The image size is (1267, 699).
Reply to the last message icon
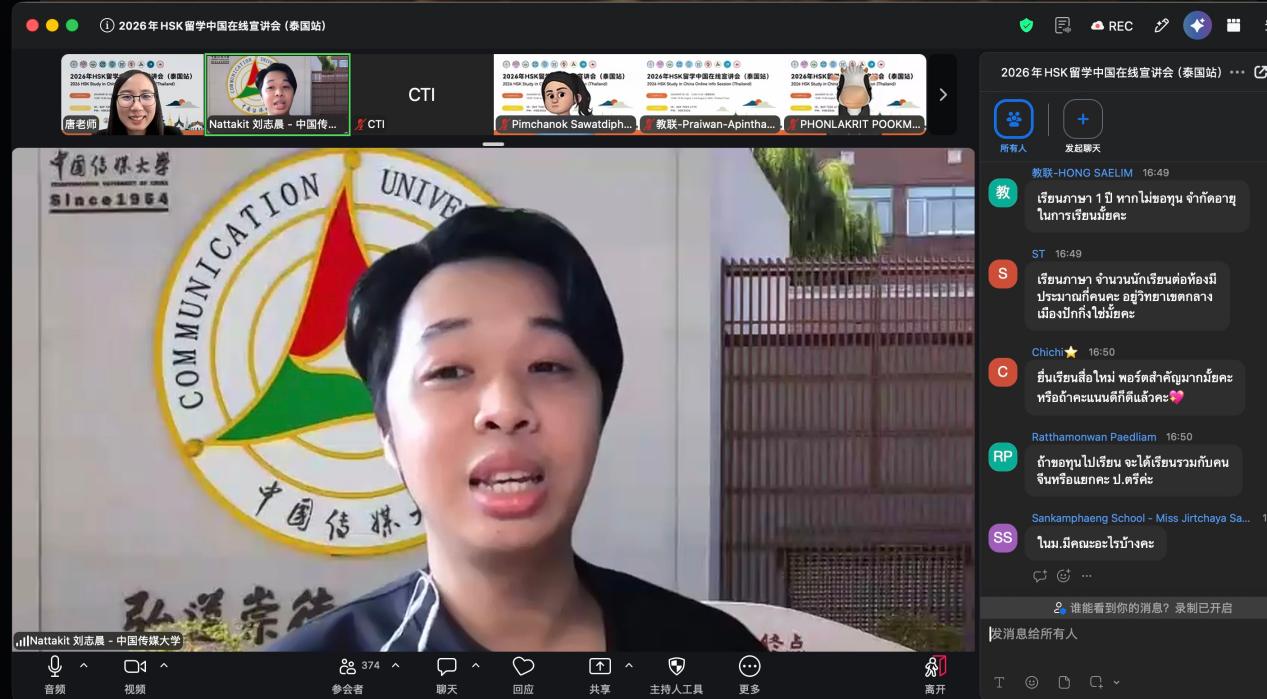tap(1039, 576)
